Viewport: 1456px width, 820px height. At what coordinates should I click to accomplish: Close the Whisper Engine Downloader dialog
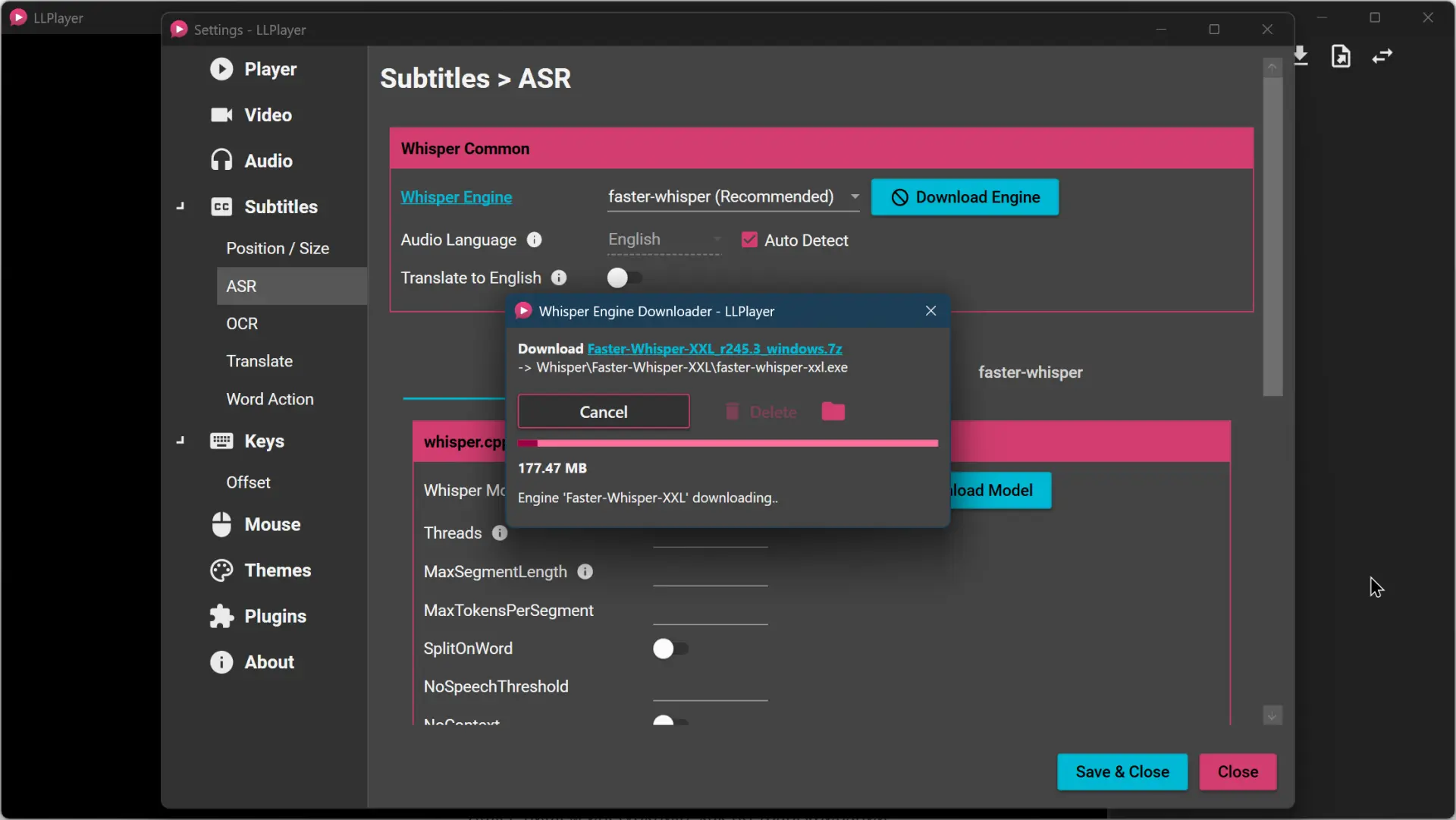click(x=931, y=311)
